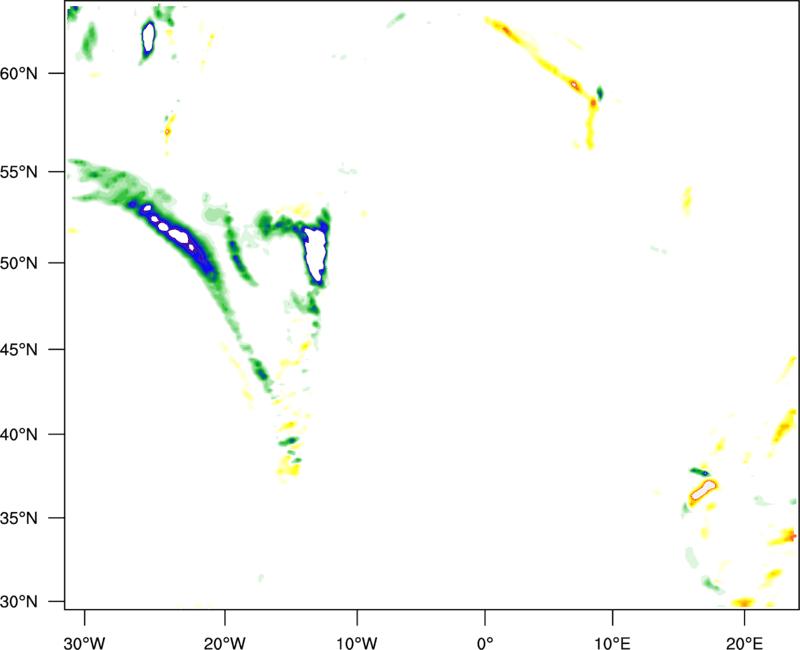Click the 50°N latitude label

pyautogui.click(x=19, y=263)
